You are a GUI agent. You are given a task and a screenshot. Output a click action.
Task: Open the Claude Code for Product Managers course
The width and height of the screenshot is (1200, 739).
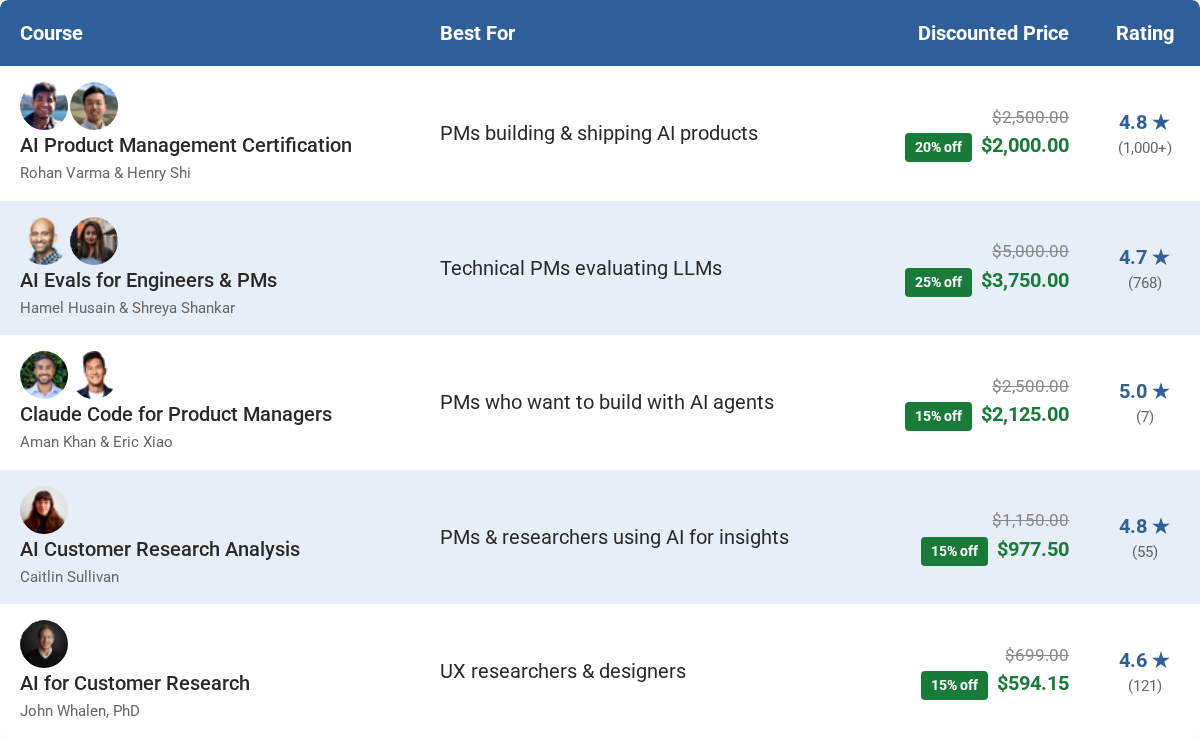[x=176, y=414]
